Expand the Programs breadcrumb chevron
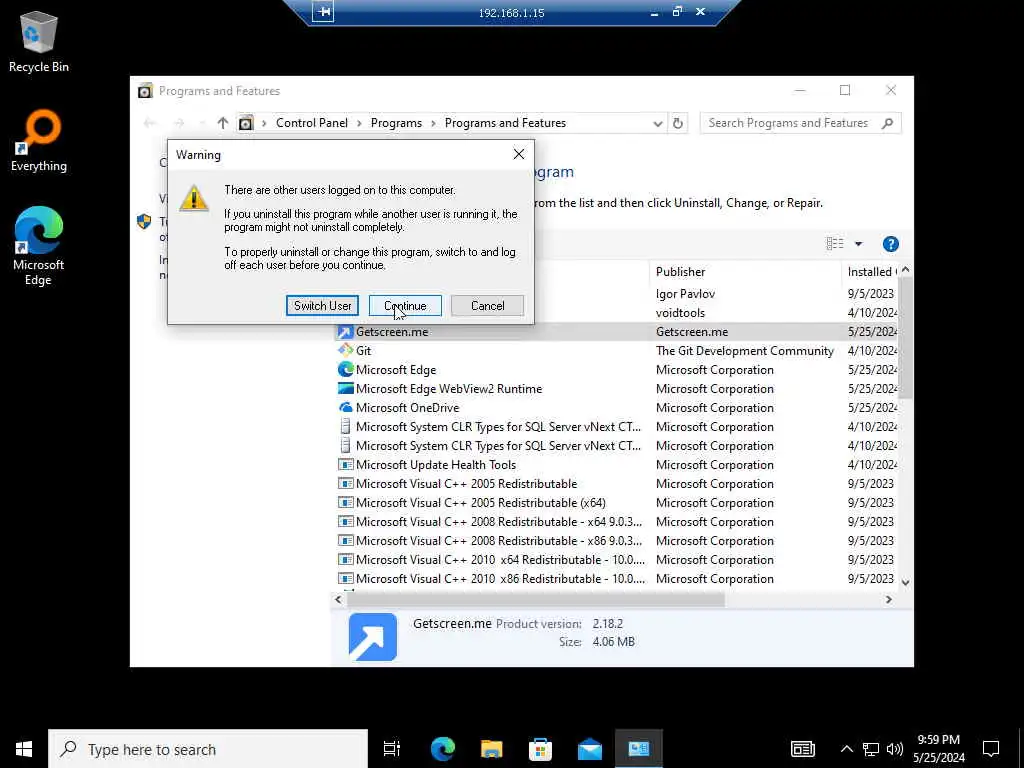 434,123
